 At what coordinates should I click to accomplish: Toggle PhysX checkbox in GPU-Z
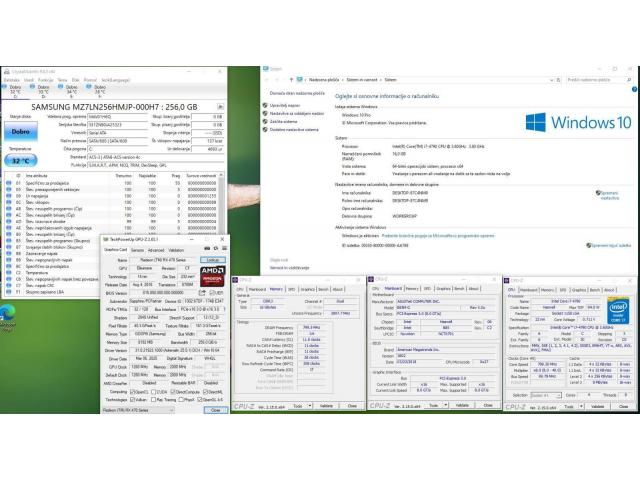tap(181, 400)
